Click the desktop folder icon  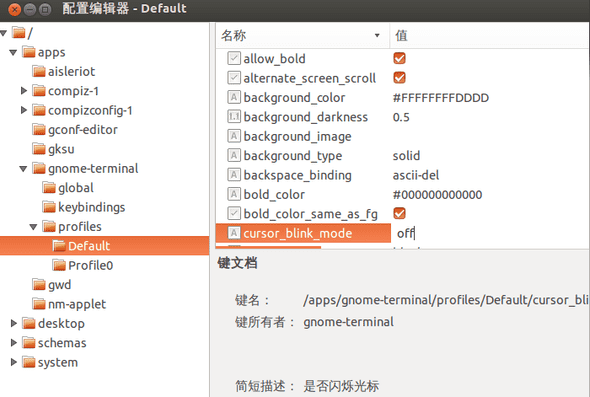pyautogui.click(x=29, y=323)
